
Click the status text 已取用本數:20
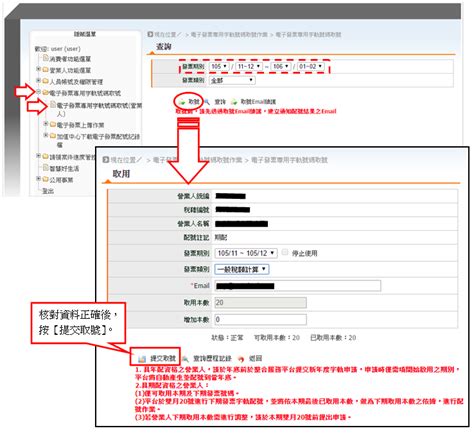pyautogui.click(x=333, y=338)
